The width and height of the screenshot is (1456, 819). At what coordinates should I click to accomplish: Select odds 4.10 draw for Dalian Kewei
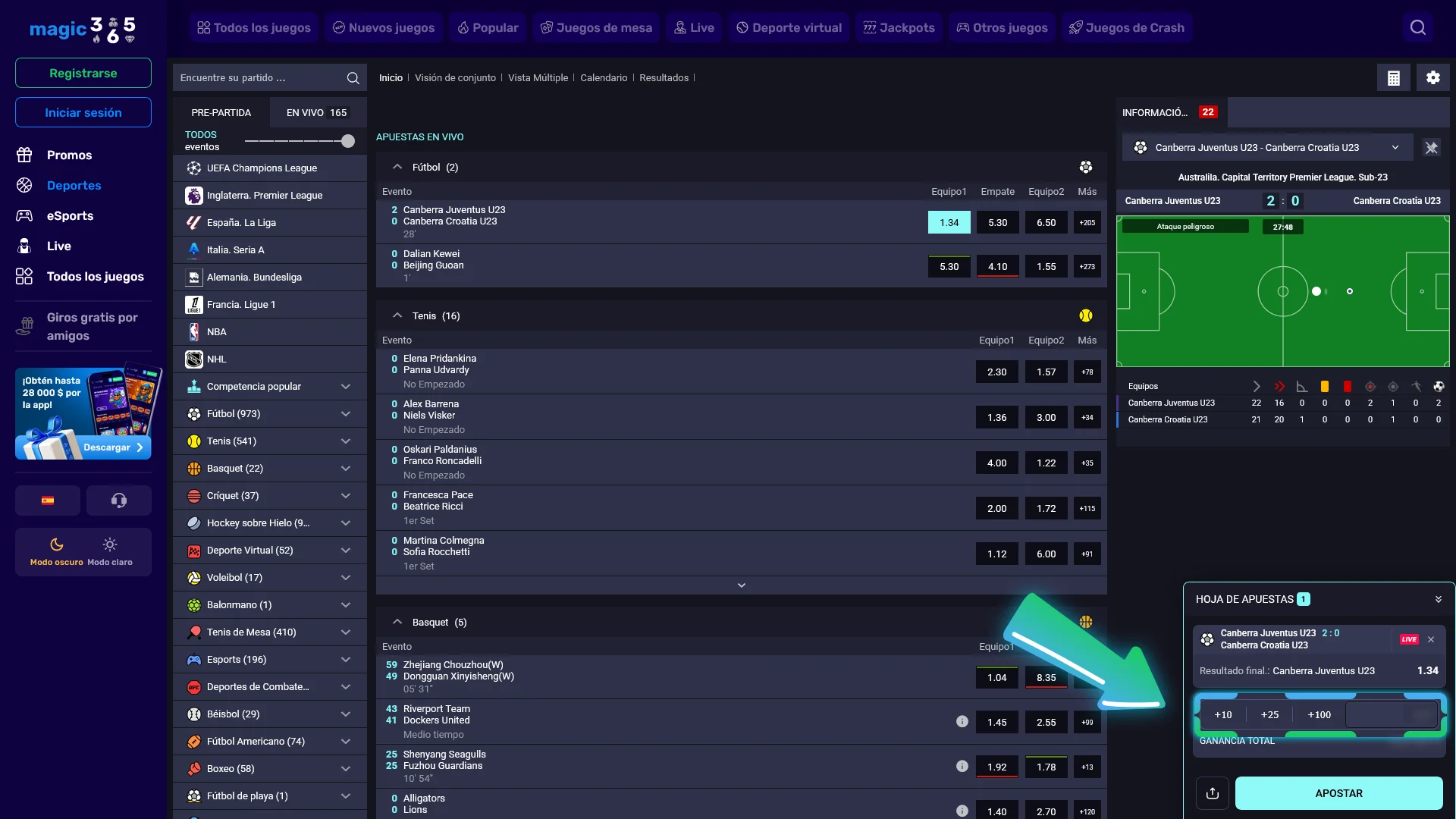pos(998,266)
